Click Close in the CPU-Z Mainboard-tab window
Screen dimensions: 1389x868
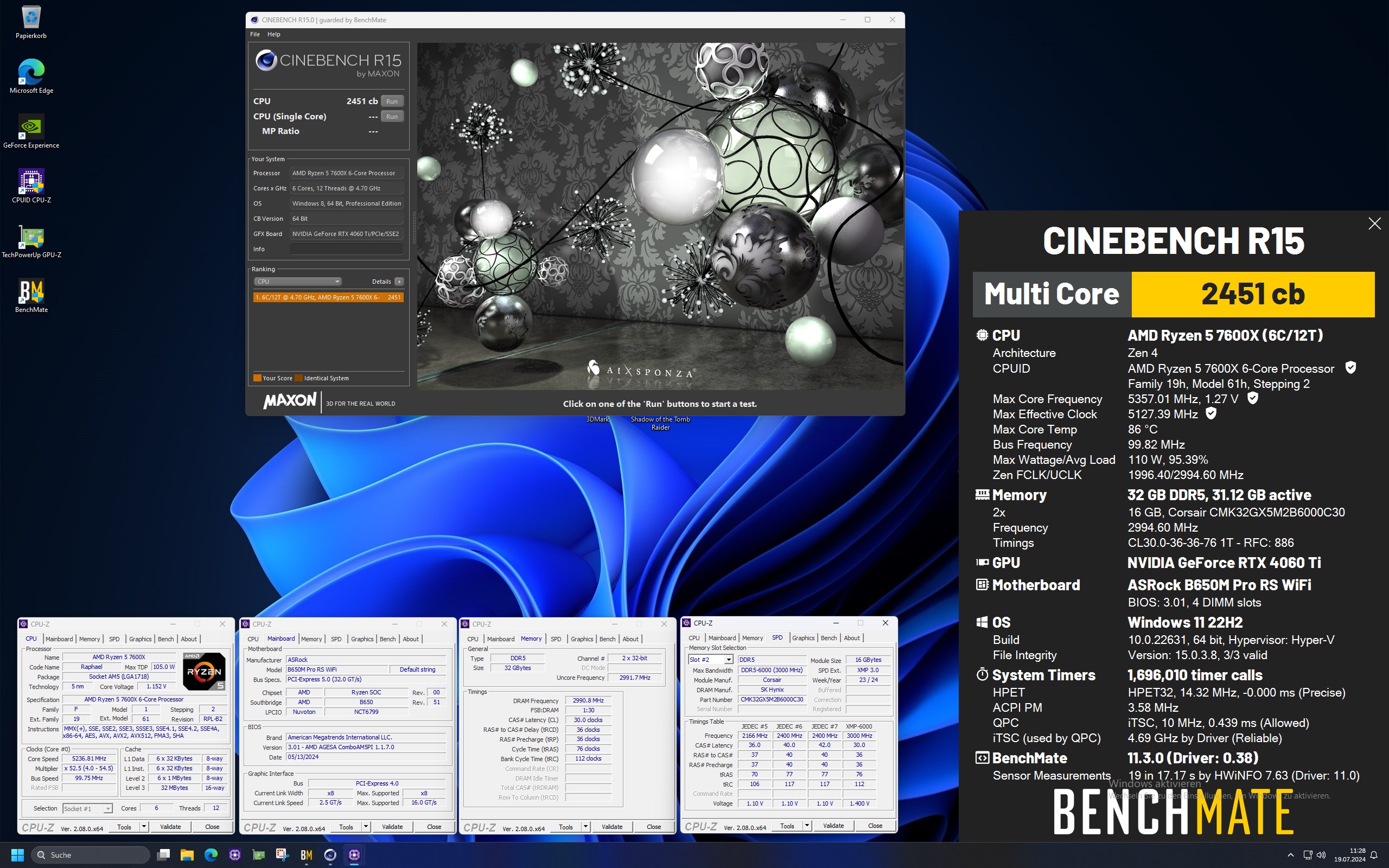pos(434,827)
